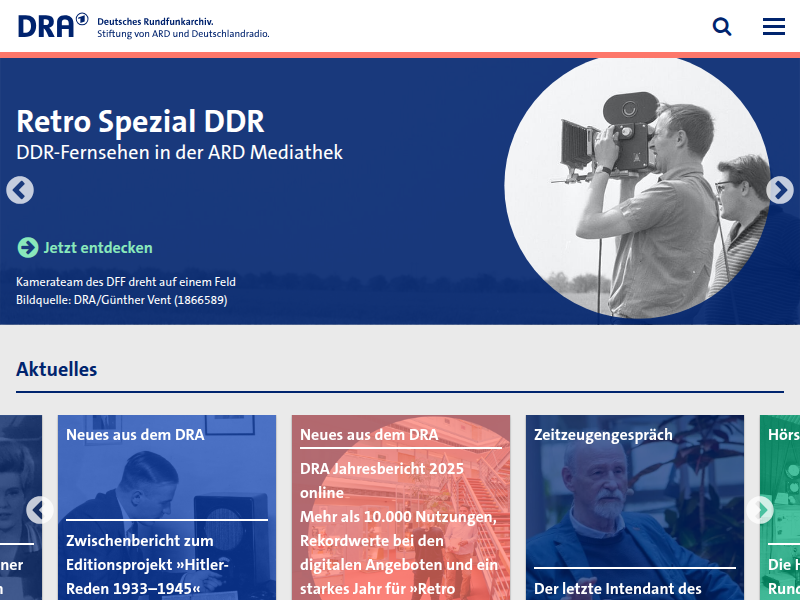Click the DRA logo in the header
Image resolution: width=800 pixels, height=600 pixels.
(53, 26)
